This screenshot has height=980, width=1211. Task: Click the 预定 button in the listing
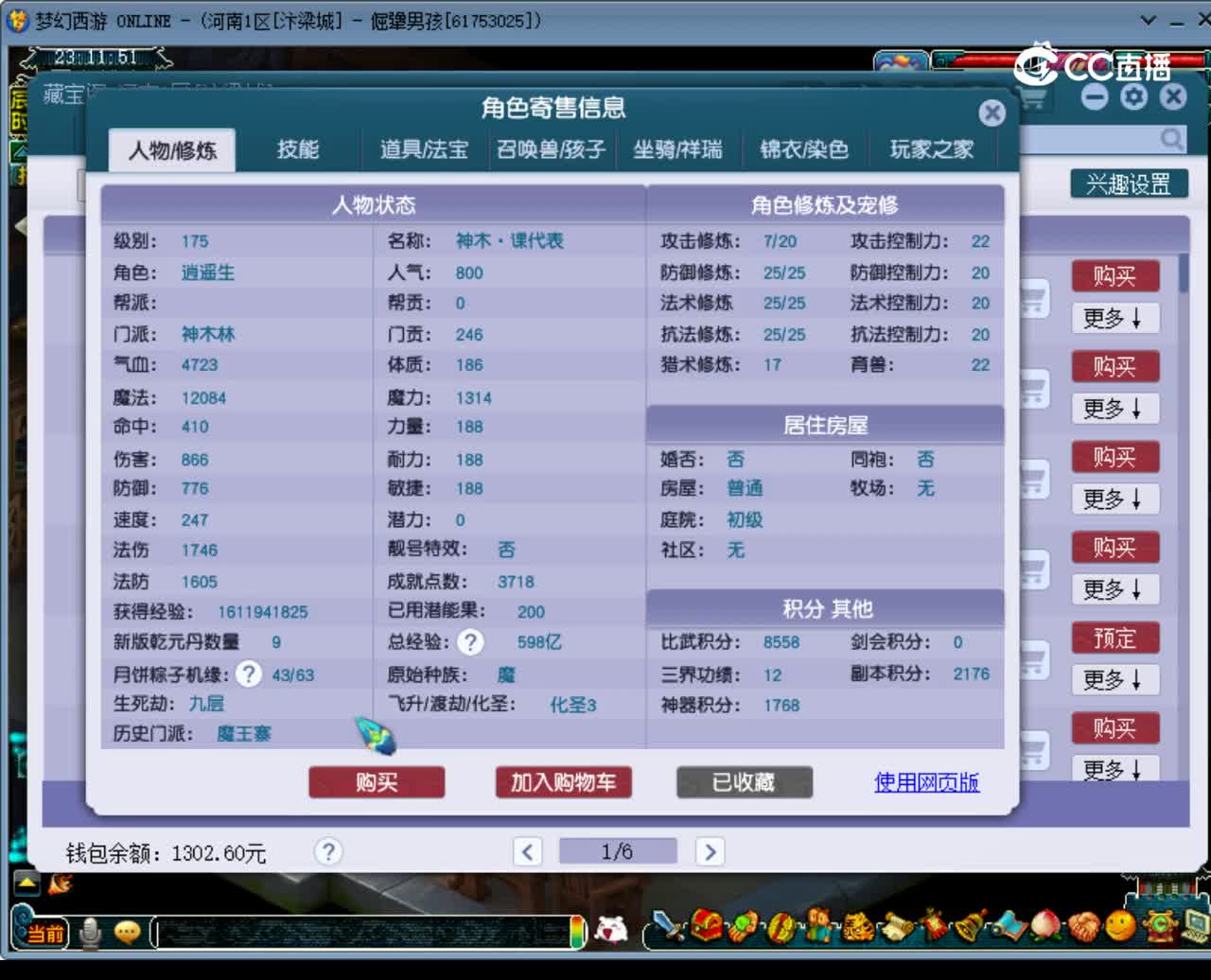(1114, 639)
